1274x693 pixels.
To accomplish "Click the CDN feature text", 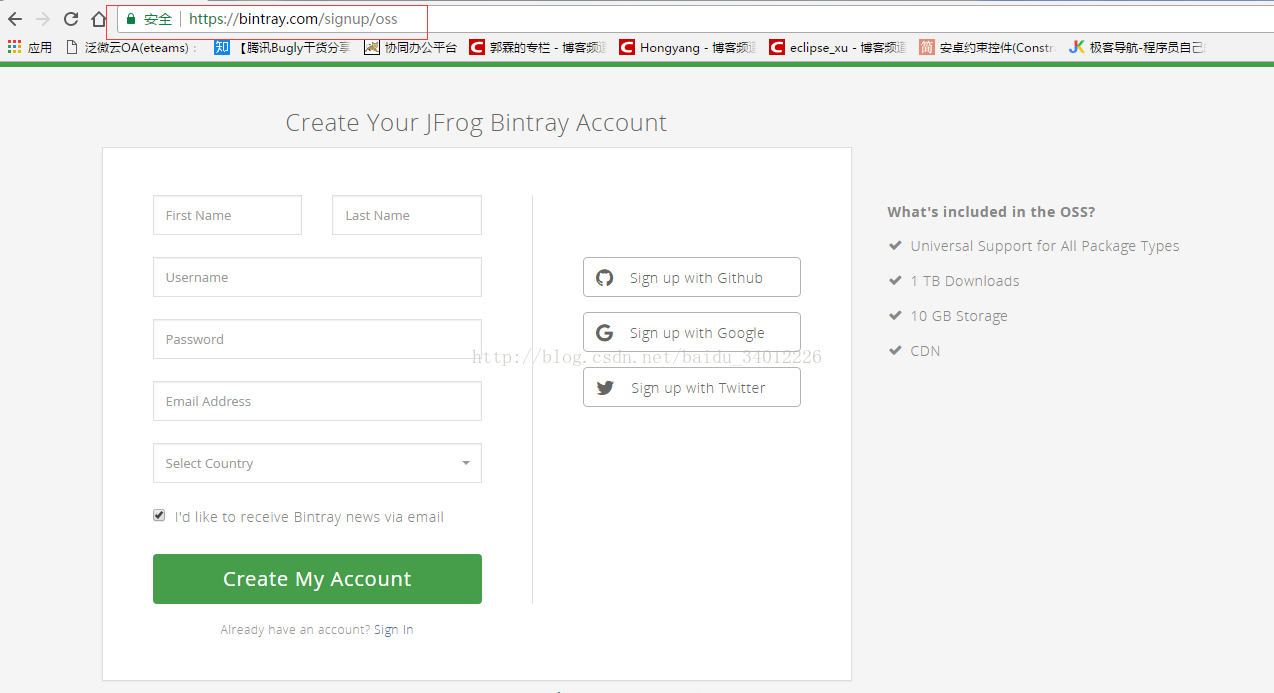I will click(925, 351).
